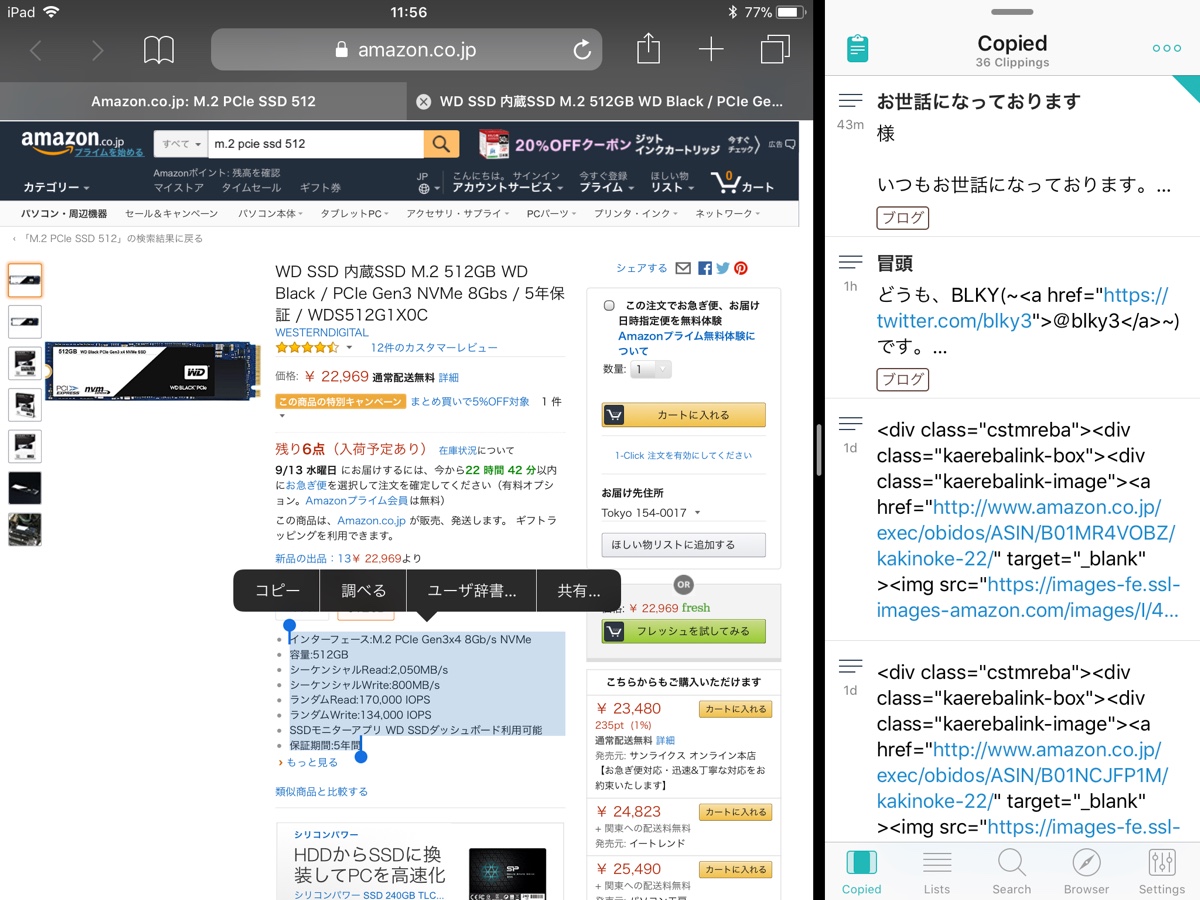Choose ユーザ辞書 in the selection popup

(x=471, y=591)
